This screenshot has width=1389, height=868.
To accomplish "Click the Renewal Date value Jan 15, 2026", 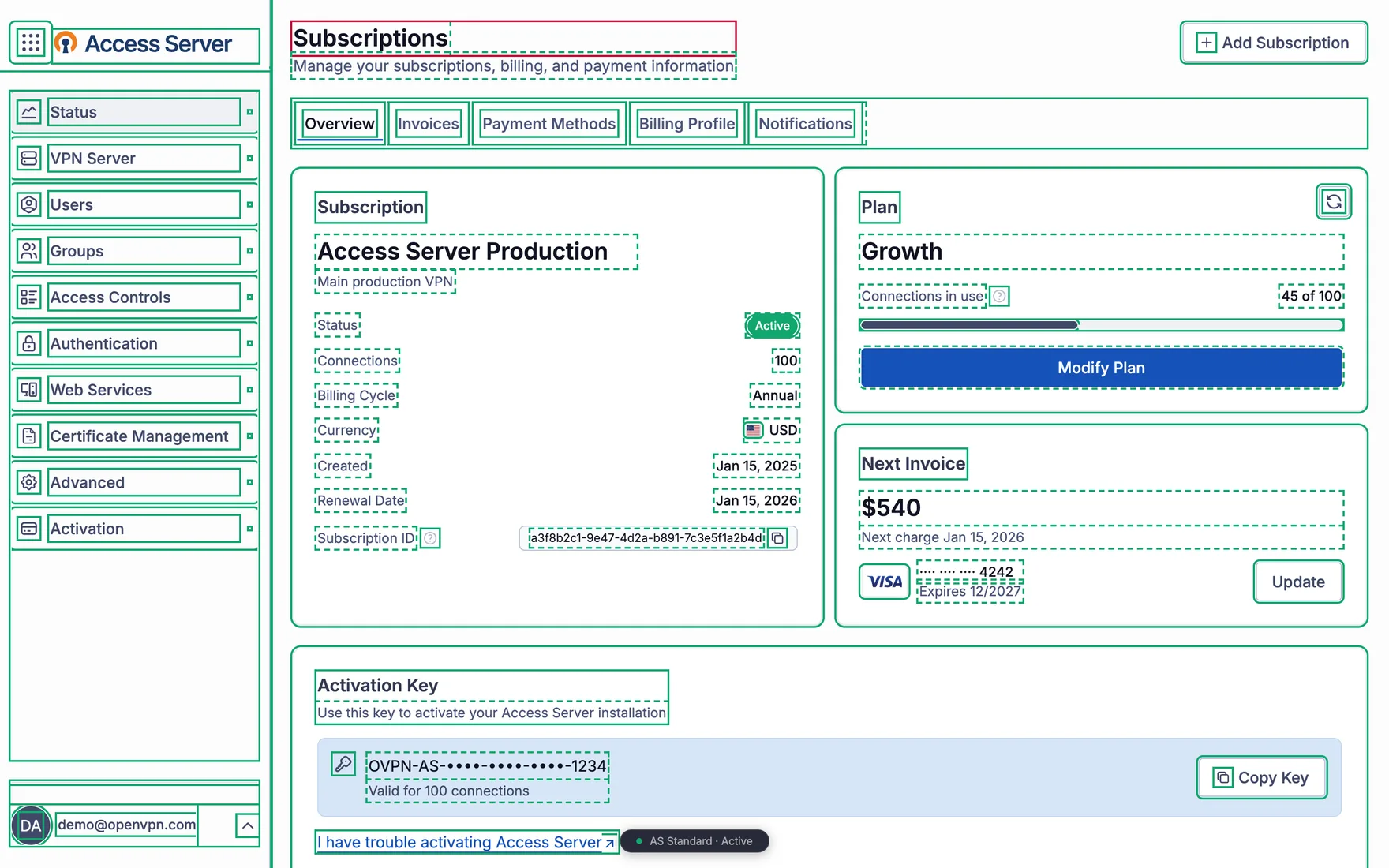I will coord(756,500).
